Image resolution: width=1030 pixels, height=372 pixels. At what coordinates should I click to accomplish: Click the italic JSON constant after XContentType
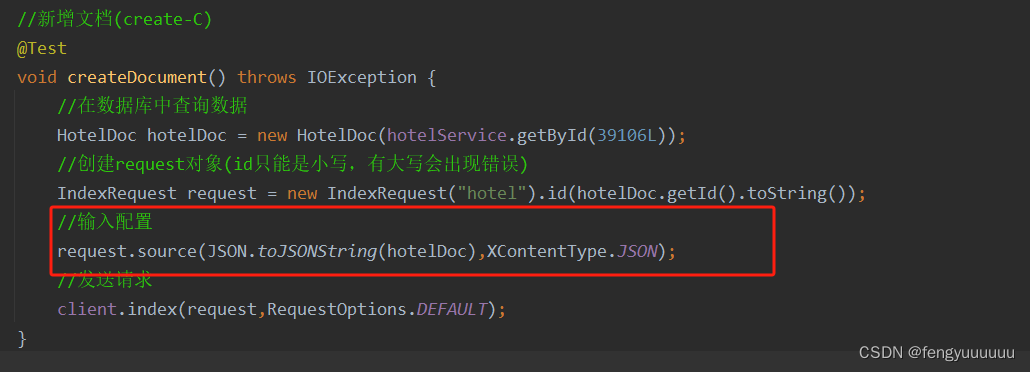pyautogui.click(x=636, y=251)
